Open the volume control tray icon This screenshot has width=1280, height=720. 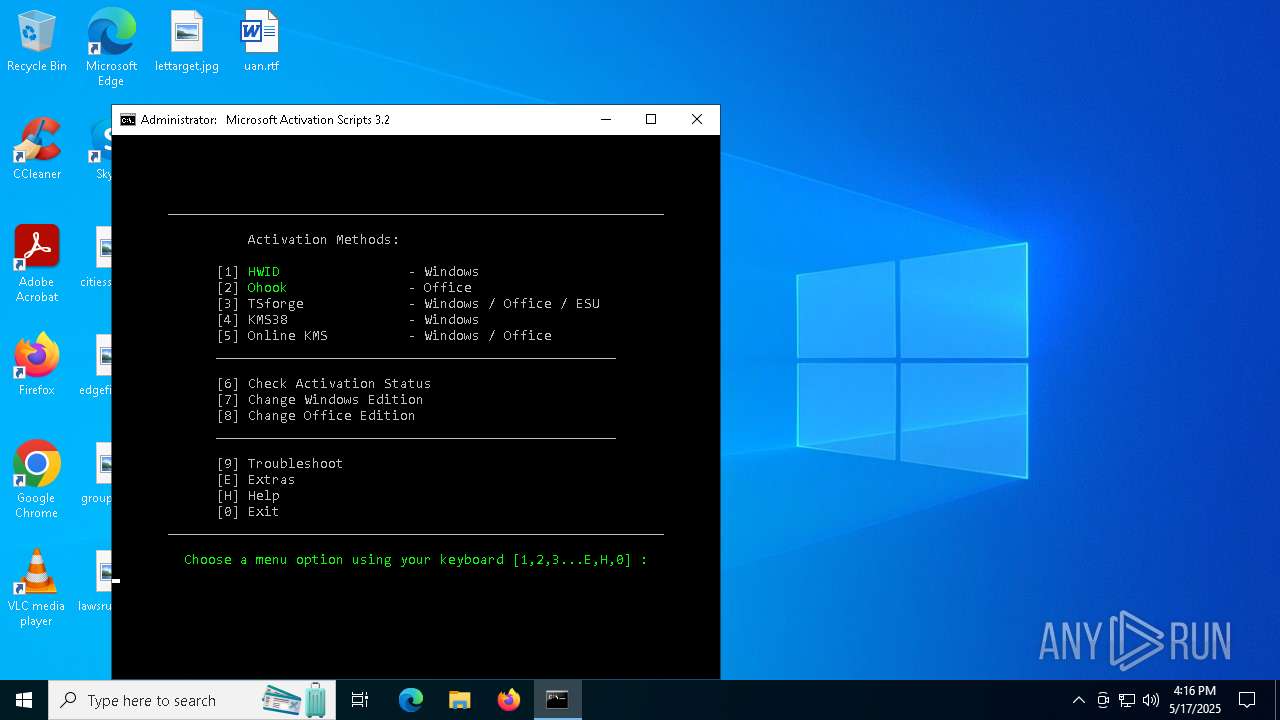pos(1151,700)
